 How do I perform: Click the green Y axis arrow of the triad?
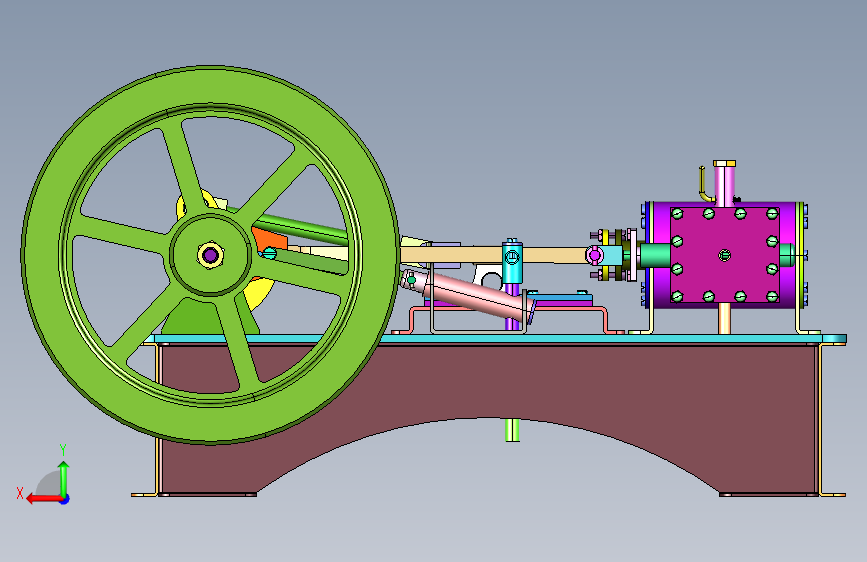64,478
